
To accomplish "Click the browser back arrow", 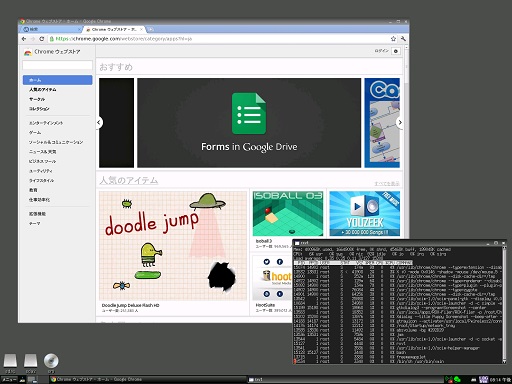I will click(24, 39).
